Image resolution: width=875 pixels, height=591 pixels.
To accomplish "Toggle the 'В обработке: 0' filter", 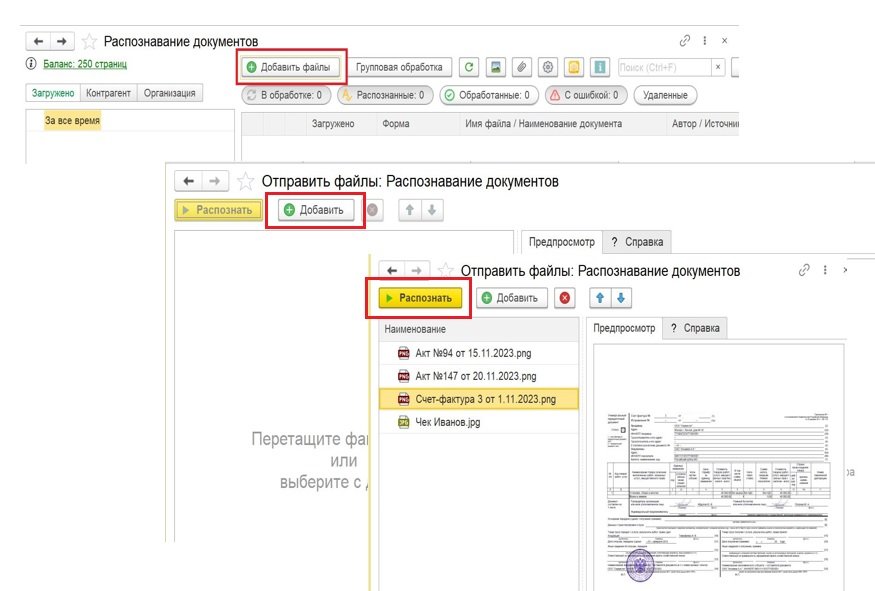I will coord(285,96).
